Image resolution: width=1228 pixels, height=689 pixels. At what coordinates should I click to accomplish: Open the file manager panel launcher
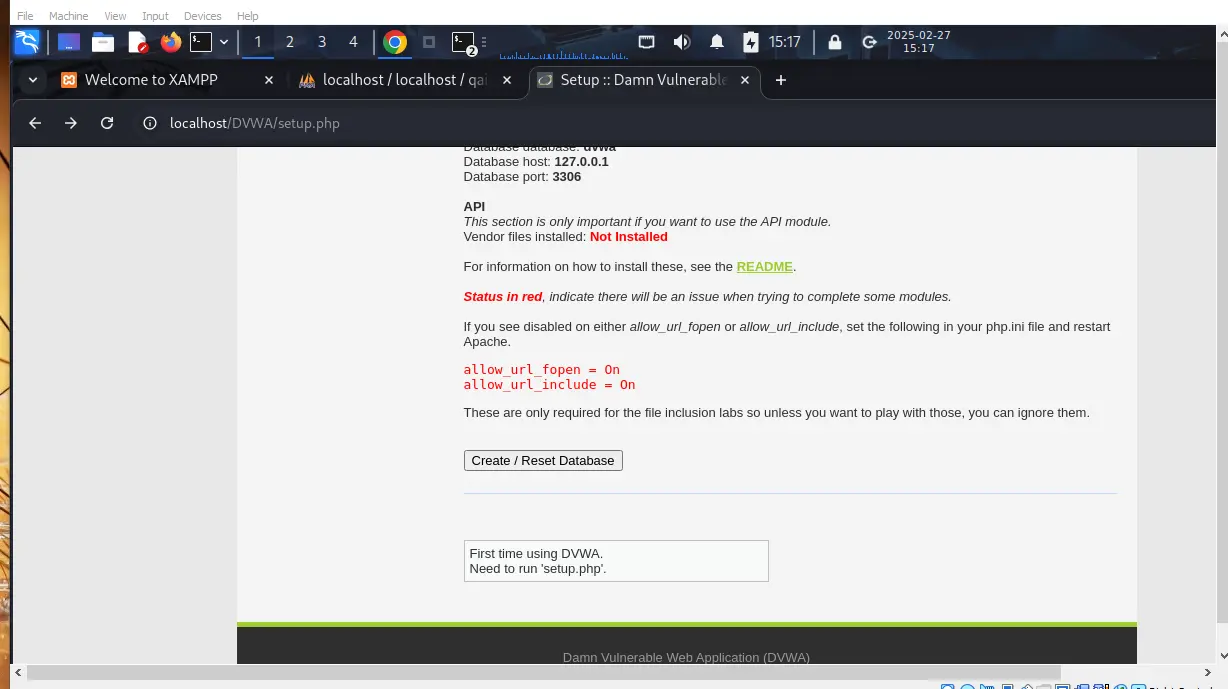(103, 42)
